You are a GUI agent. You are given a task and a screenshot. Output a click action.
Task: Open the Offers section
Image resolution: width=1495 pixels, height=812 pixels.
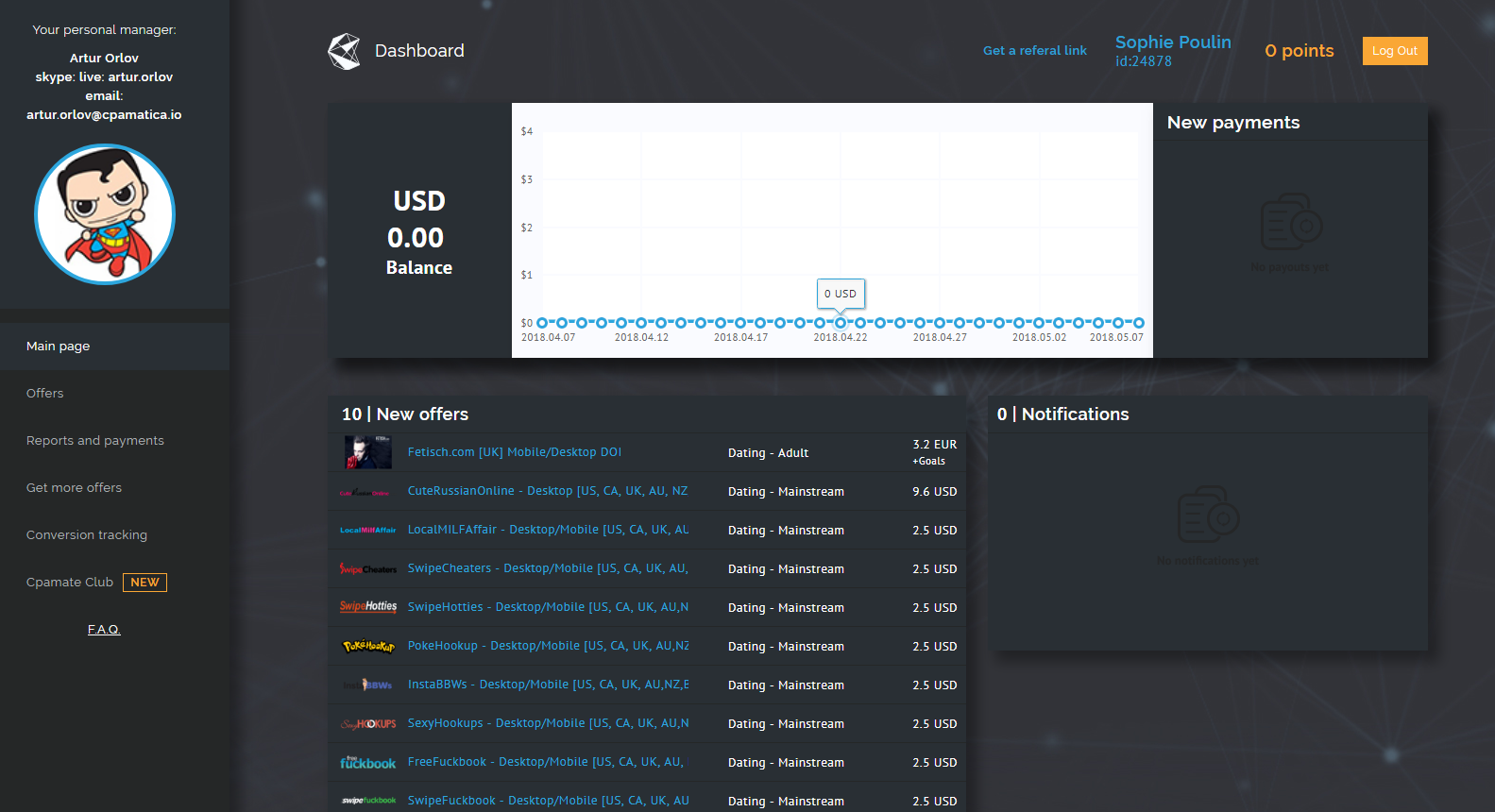click(x=114, y=394)
